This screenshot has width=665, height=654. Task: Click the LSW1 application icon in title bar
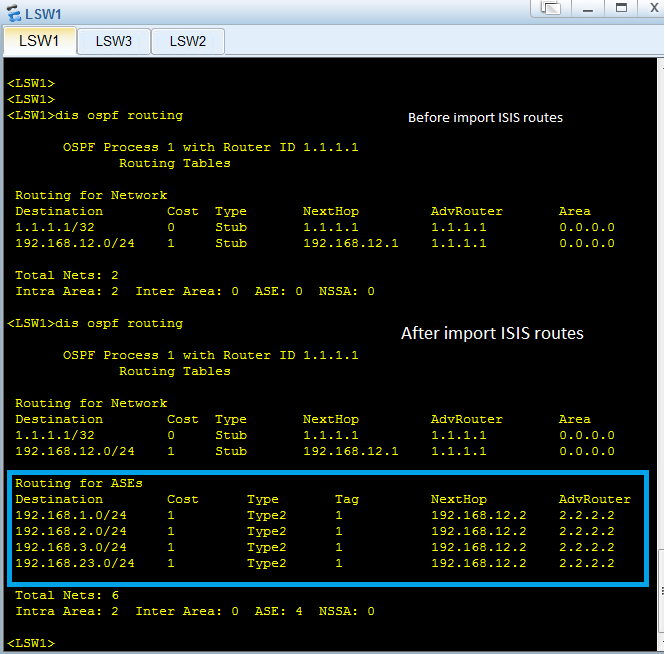[x=14, y=13]
